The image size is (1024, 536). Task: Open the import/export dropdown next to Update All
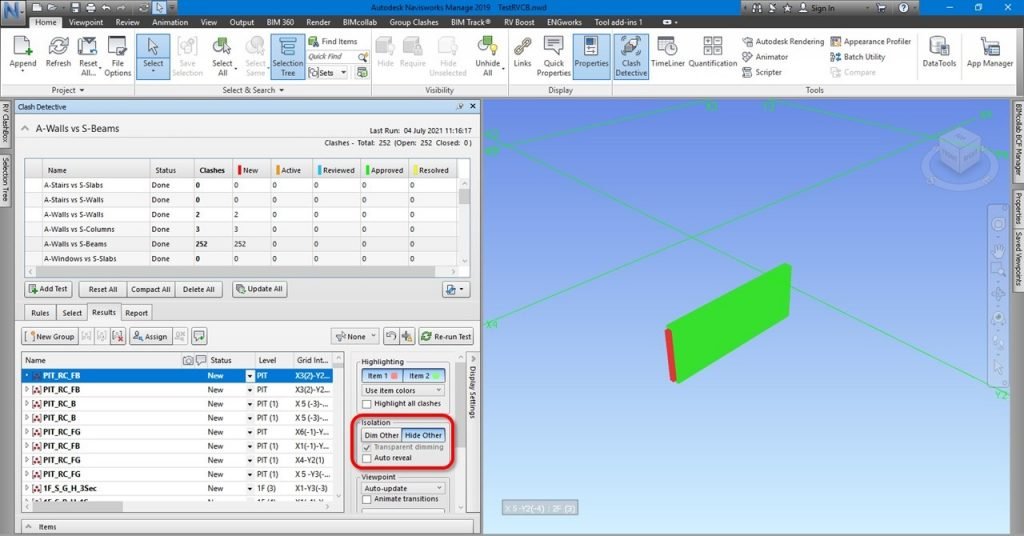click(x=455, y=289)
